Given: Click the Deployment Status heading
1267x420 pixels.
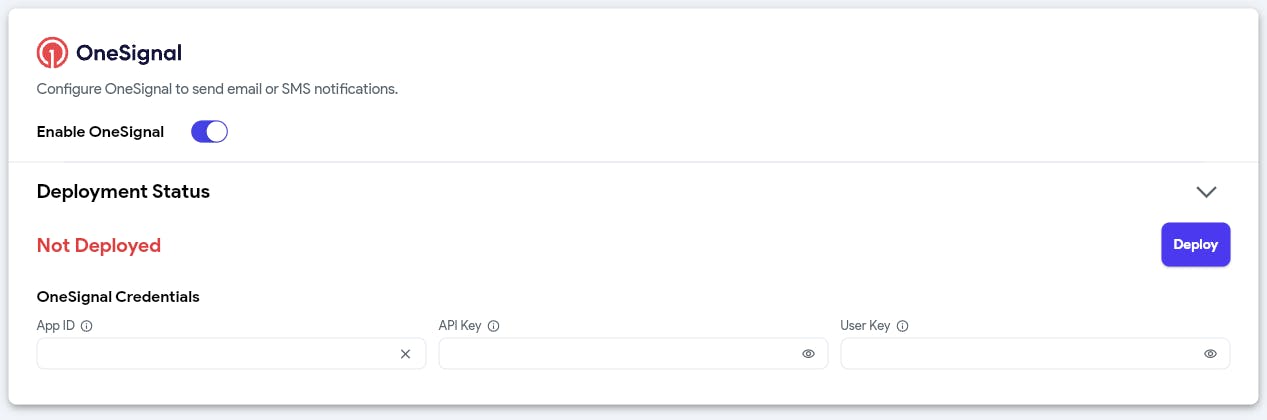Looking at the screenshot, I should (123, 191).
